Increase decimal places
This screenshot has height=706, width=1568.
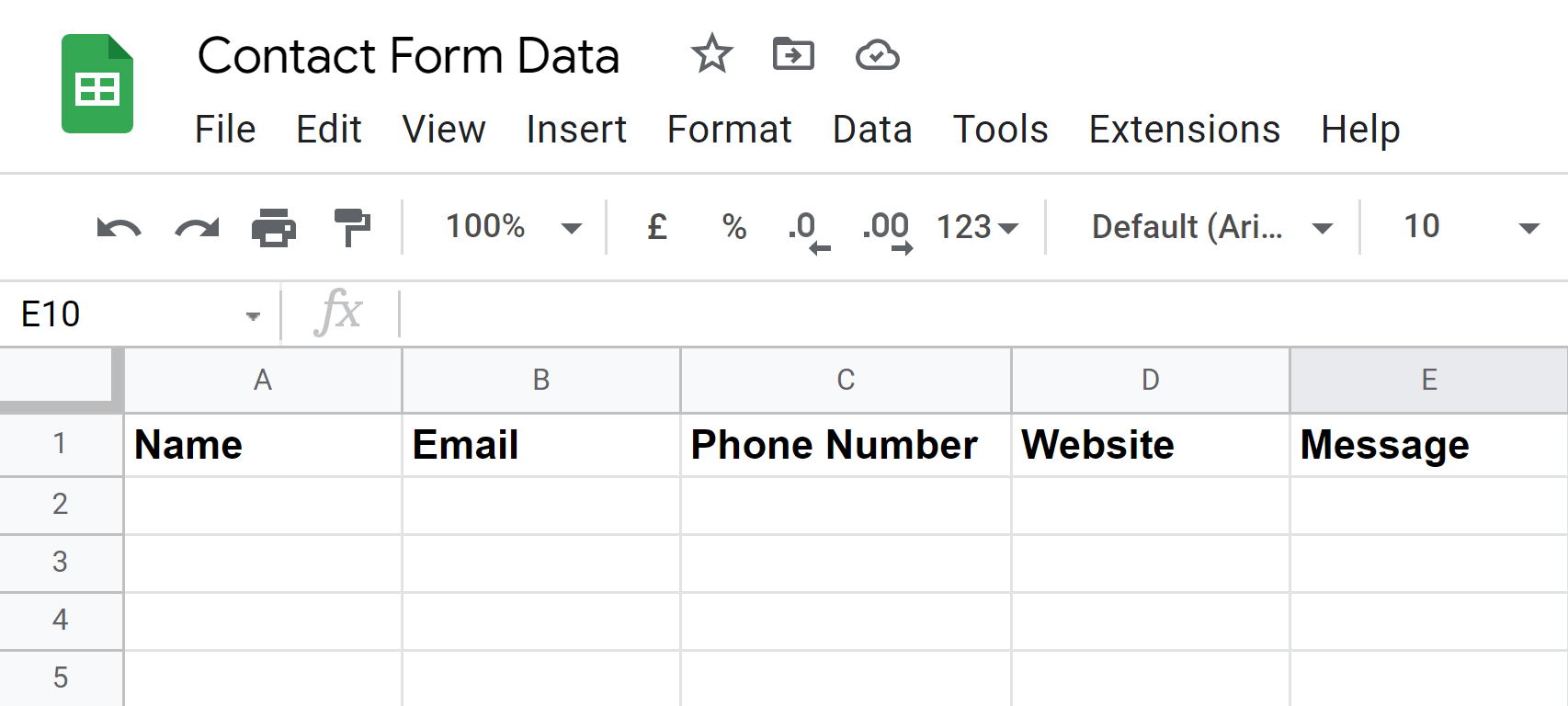pos(884,228)
